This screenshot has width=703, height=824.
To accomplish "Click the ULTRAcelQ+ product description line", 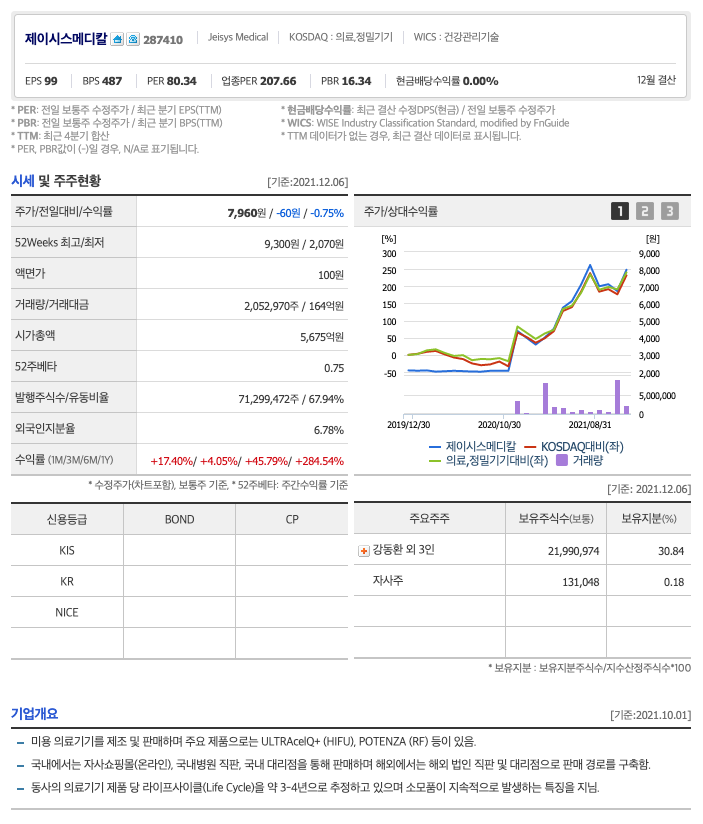I will tap(253, 741).
